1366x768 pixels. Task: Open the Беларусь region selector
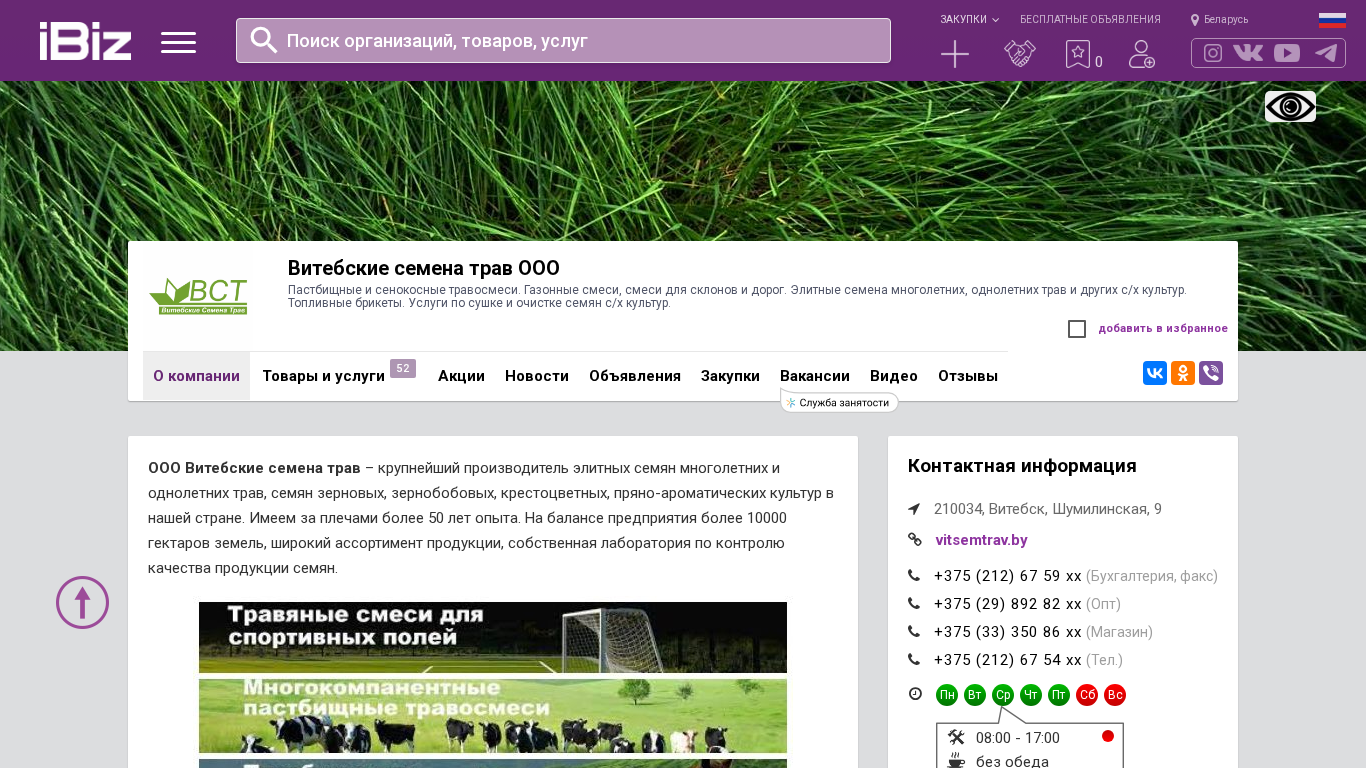point(1220,19)
